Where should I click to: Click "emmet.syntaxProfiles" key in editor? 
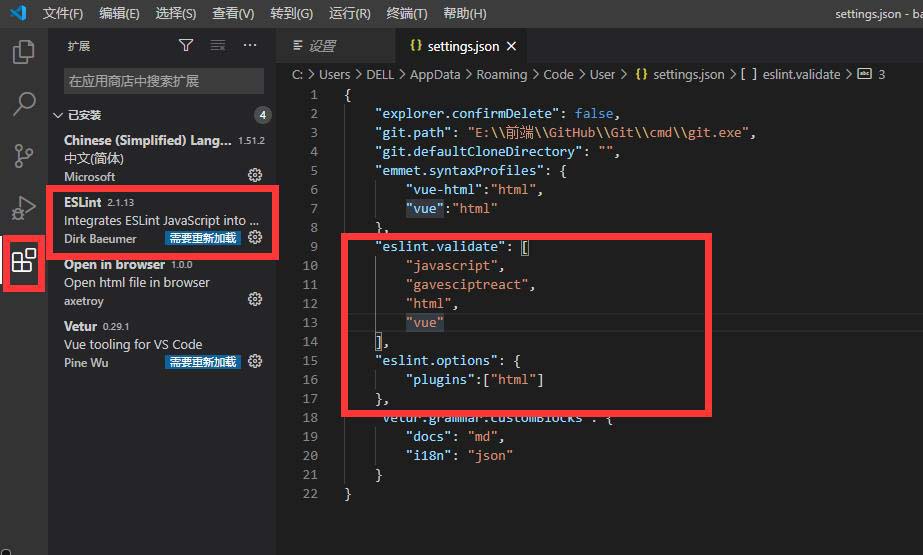(x=459, y=170)
